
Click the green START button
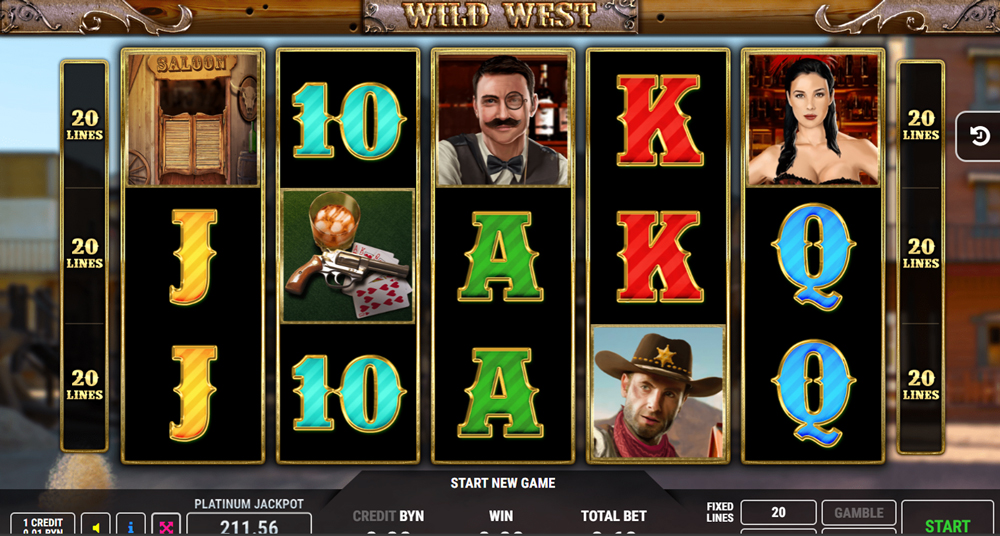[x=947, y=522]
